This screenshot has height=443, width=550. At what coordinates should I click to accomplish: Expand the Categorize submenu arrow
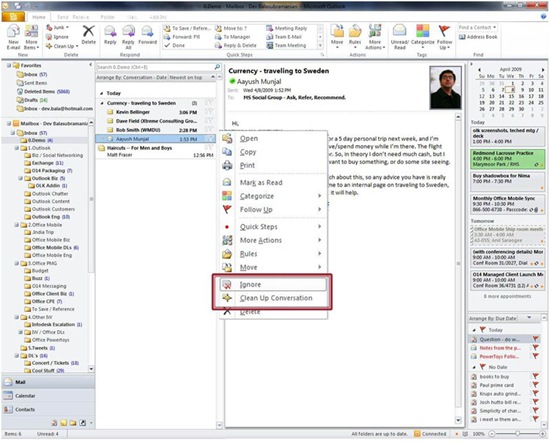319,196
